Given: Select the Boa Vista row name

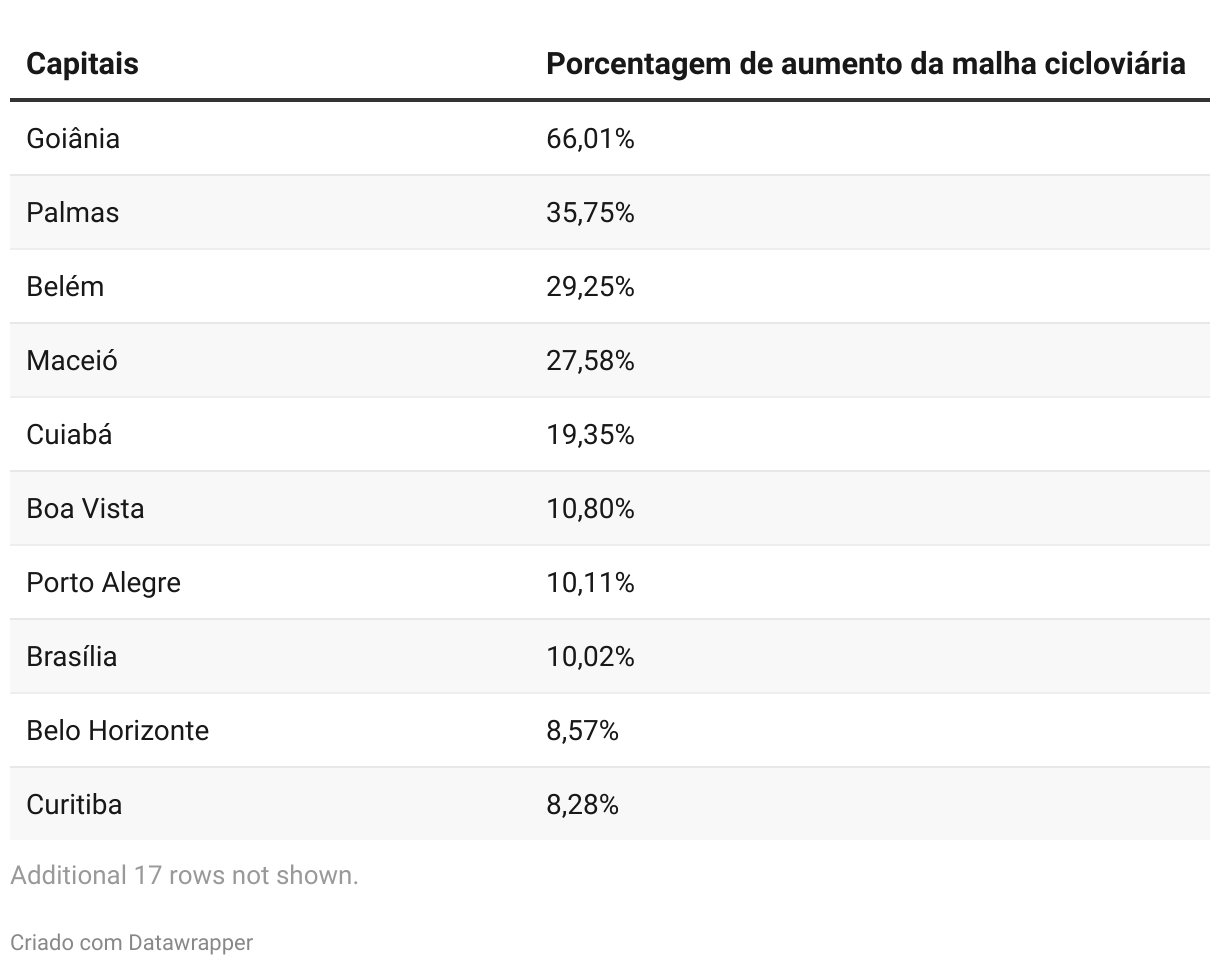Looking at the screenshot, I should [x=85, y=508].
